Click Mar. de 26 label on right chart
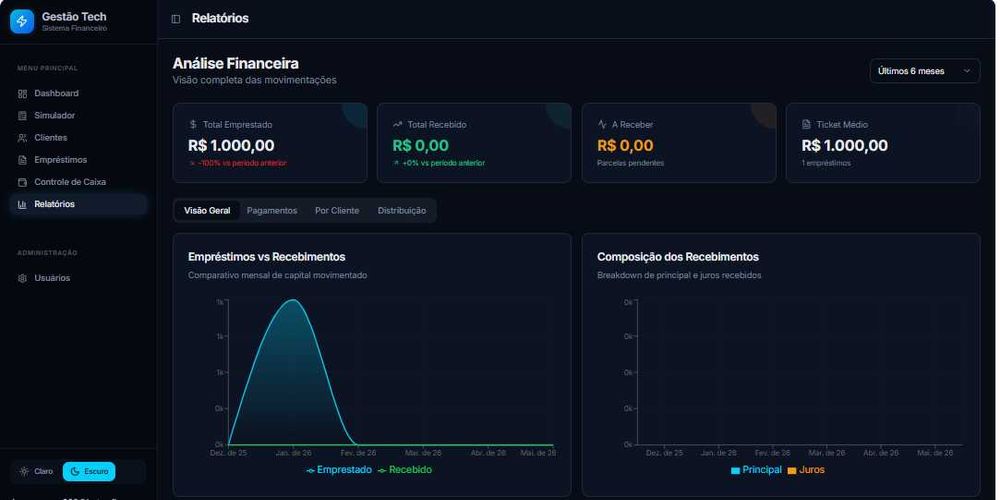The width and height of the screenshot is (1000, 500). pos(827,453)
